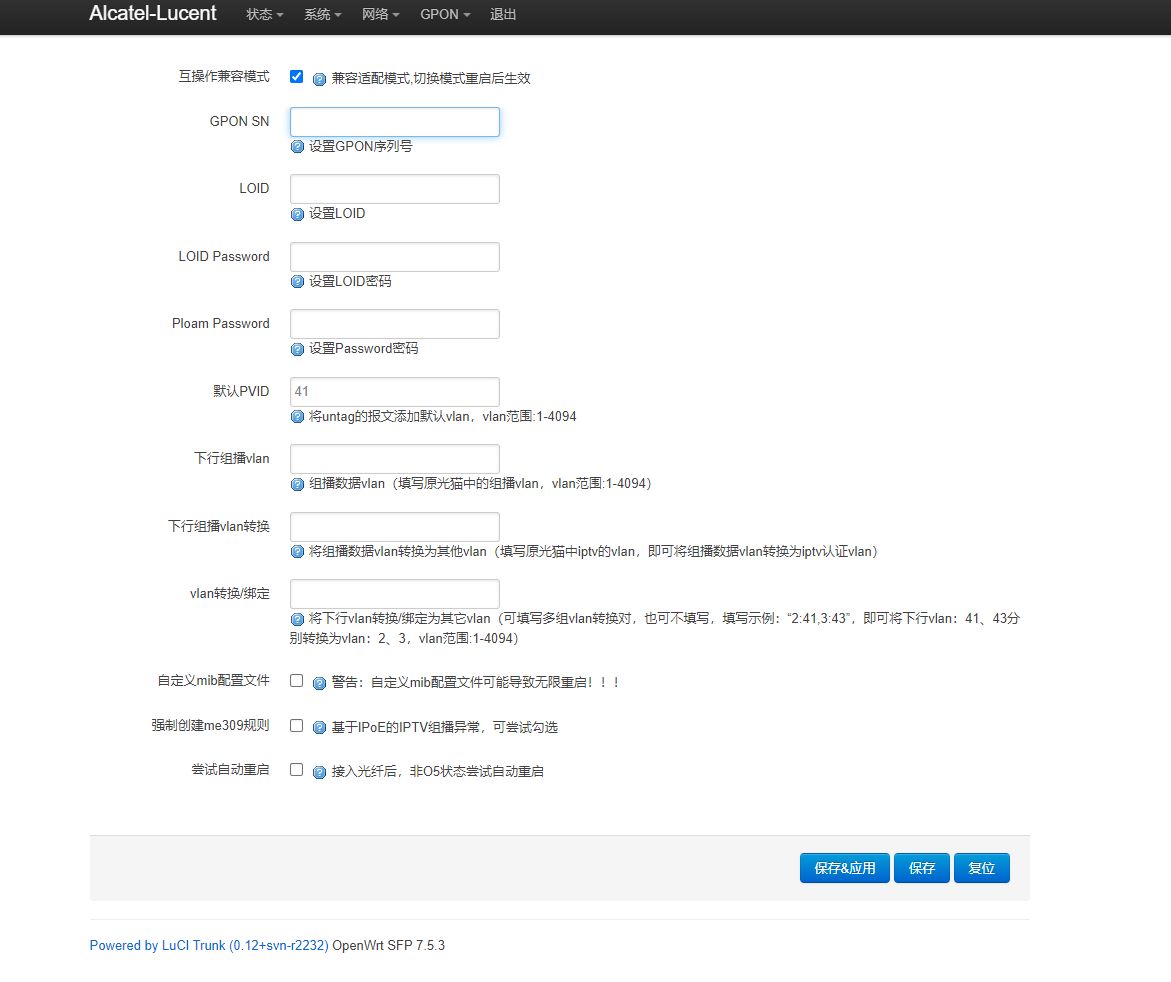Enable 尝试自动重启 checkbox
This screenshot has height=982, width=1171.
click(x=297, y=770)
